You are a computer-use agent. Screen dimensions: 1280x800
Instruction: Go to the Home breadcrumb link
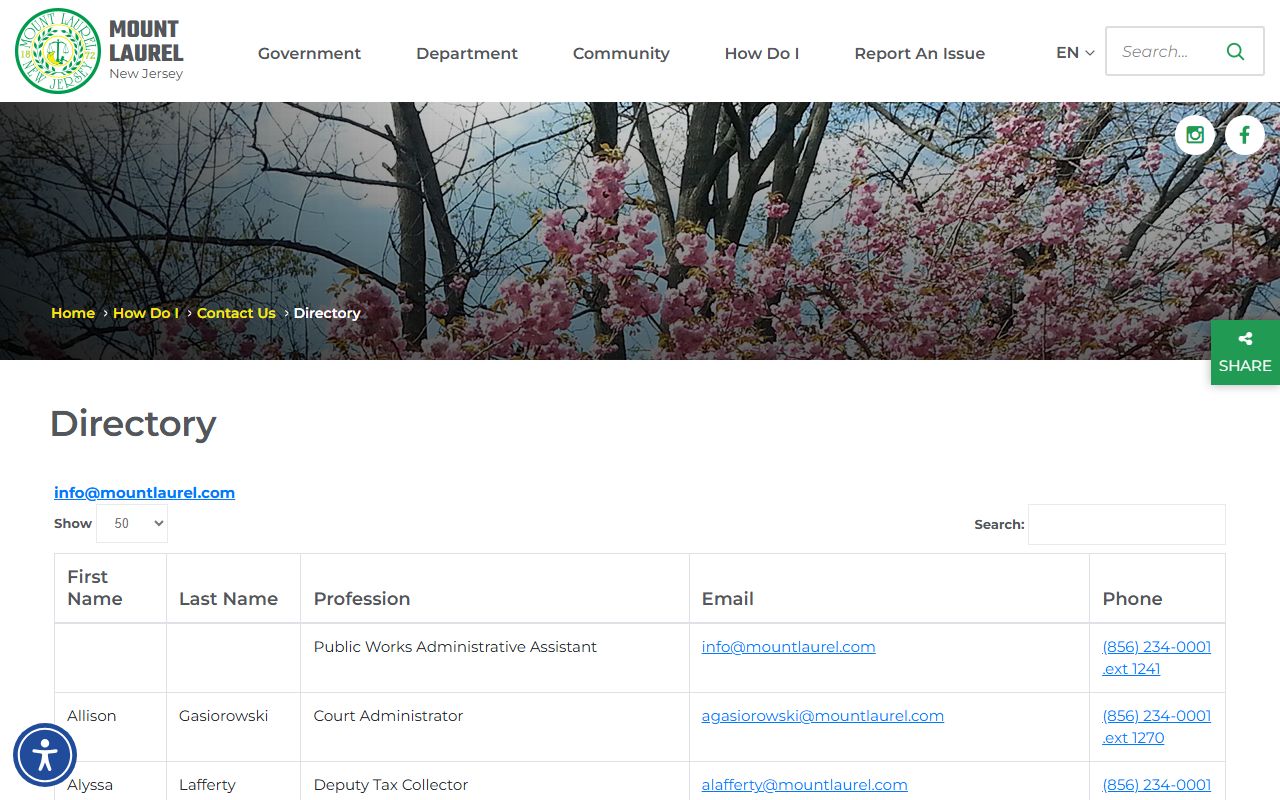click(x=73, y=313)
